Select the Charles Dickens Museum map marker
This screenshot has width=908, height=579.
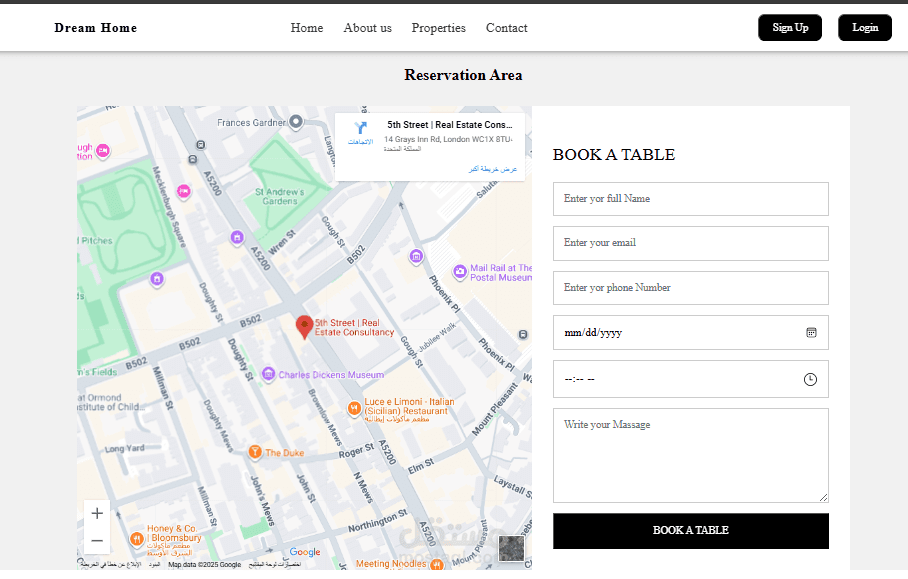268,375
